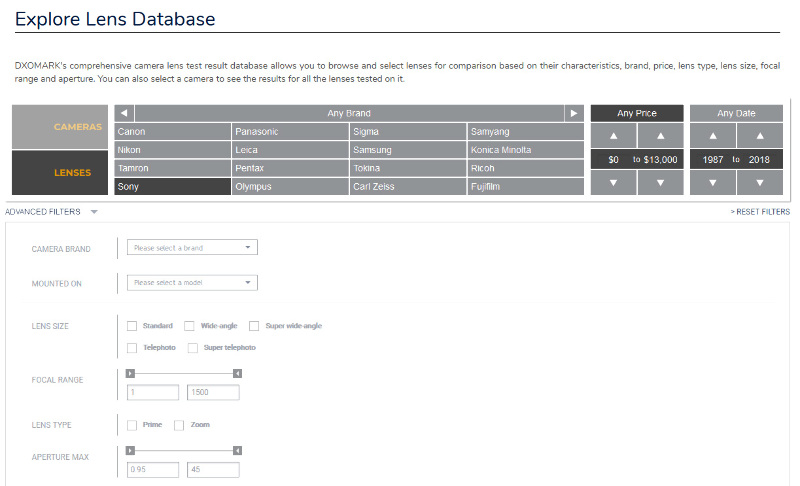800x486 pixels.
Task: Select Tamron brand
Action: click(x=172, y=168)
